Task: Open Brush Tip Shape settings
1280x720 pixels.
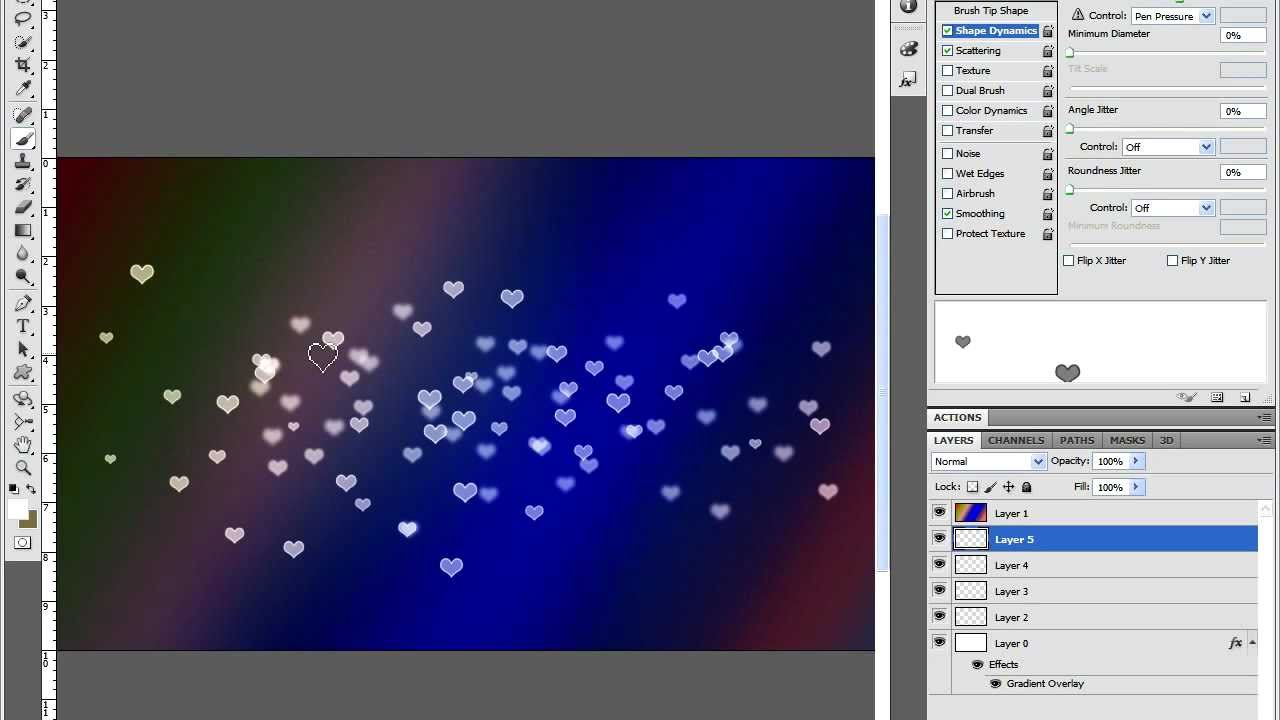Action: coord(990,11)
